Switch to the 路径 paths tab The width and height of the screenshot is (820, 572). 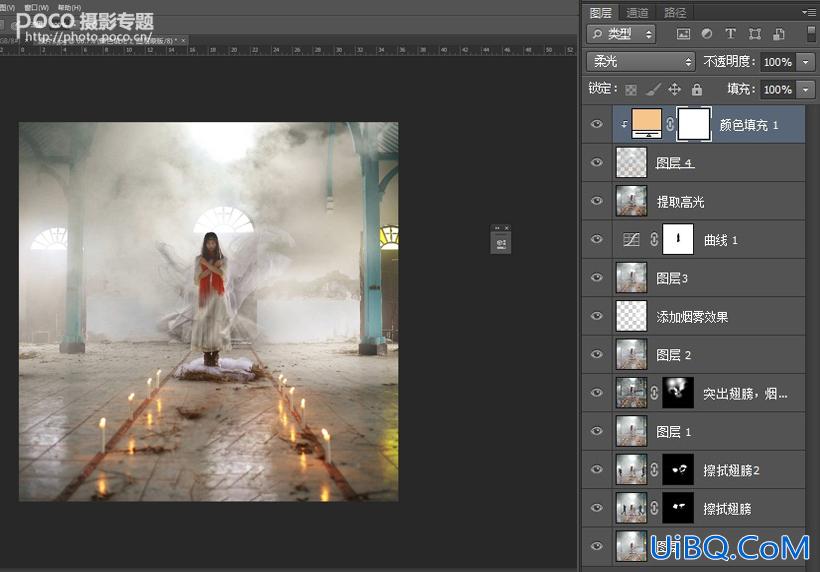tap(675, 13)
